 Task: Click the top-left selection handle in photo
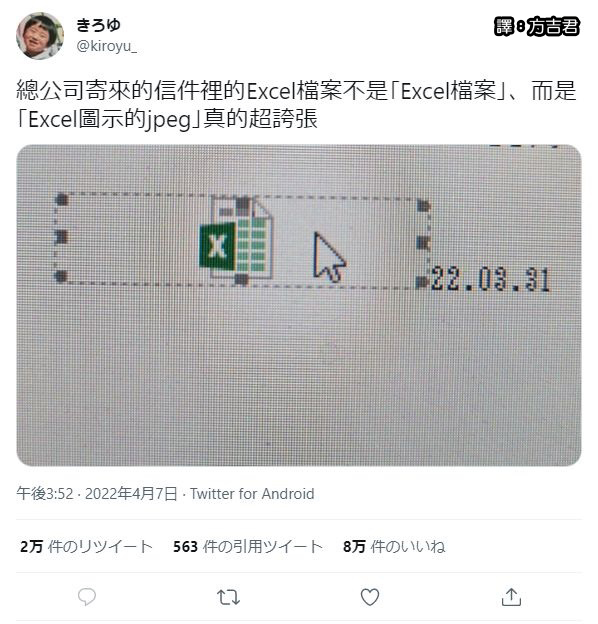coord(62,199)
